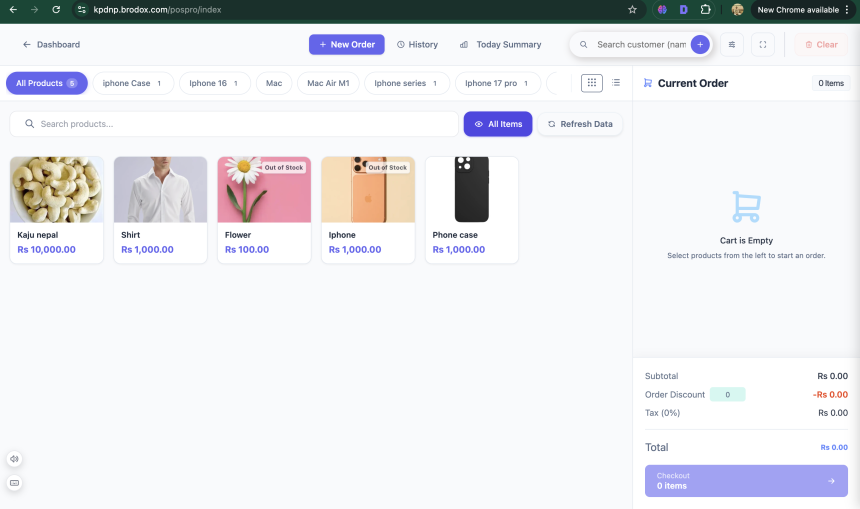Switch to list view
Image resolution: width=860 pixels, height=509 pixels.
pos(616,83)
